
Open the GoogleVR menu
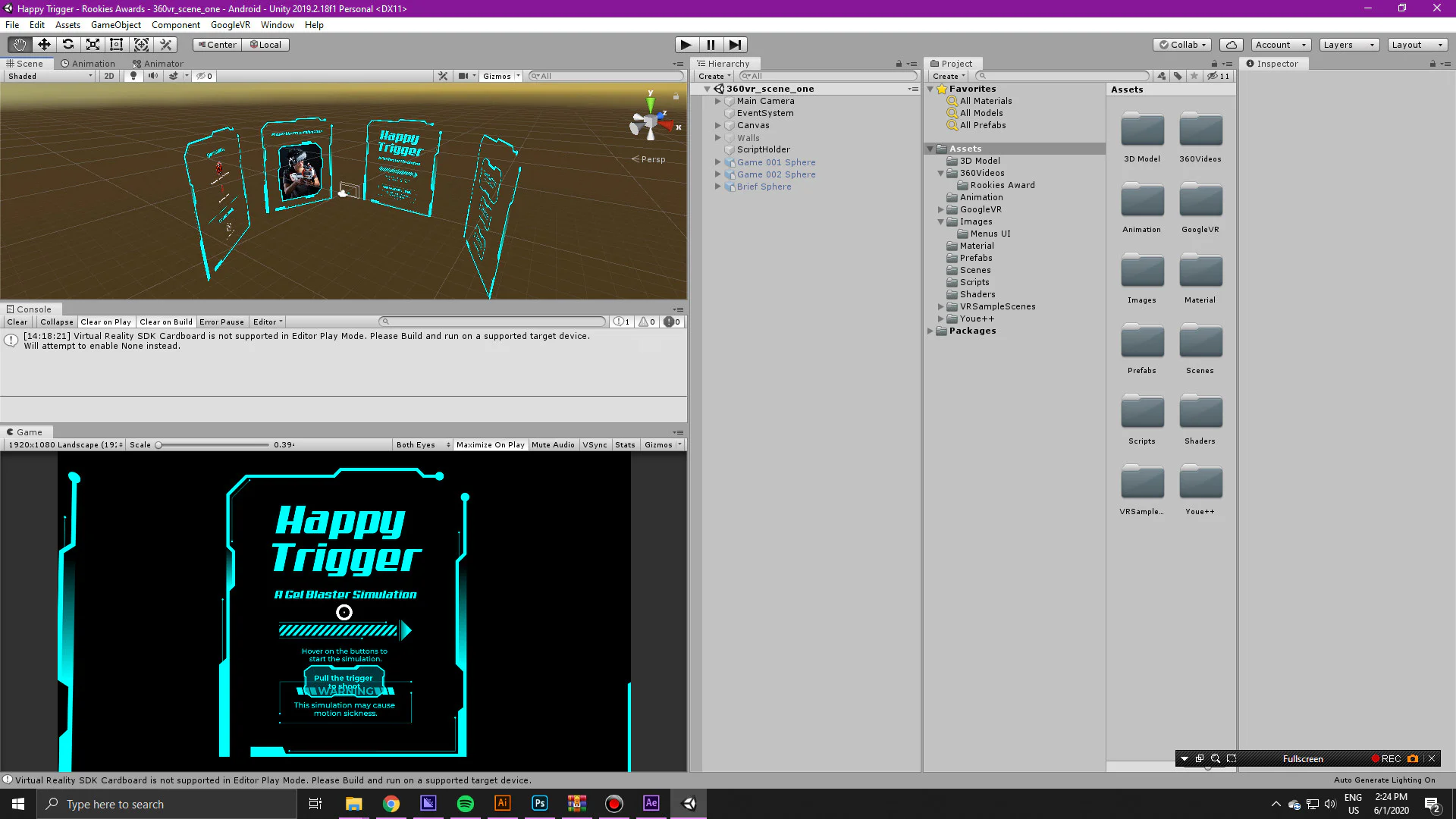point(230,25)
